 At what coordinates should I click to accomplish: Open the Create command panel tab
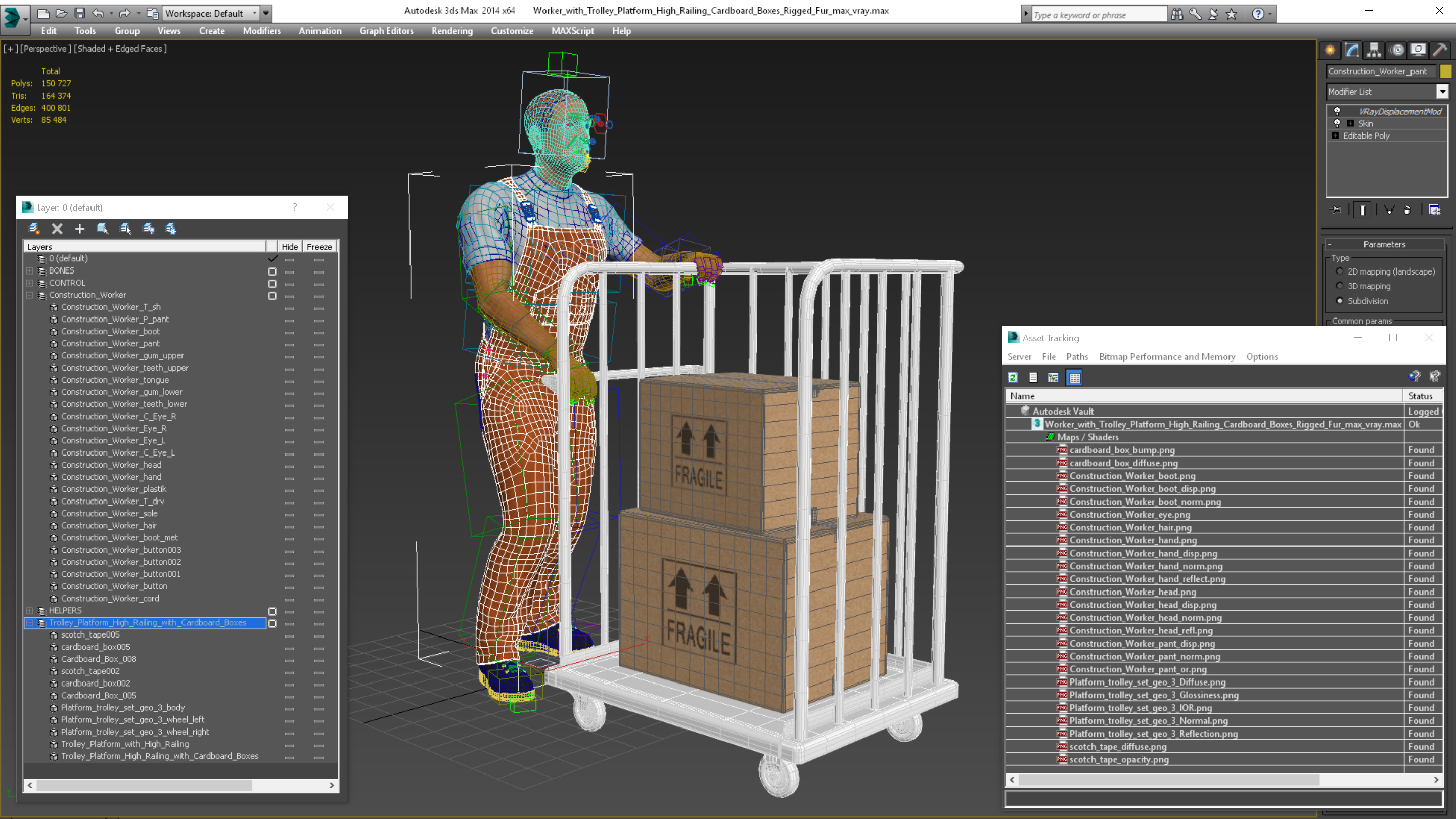coord(1330,51)
